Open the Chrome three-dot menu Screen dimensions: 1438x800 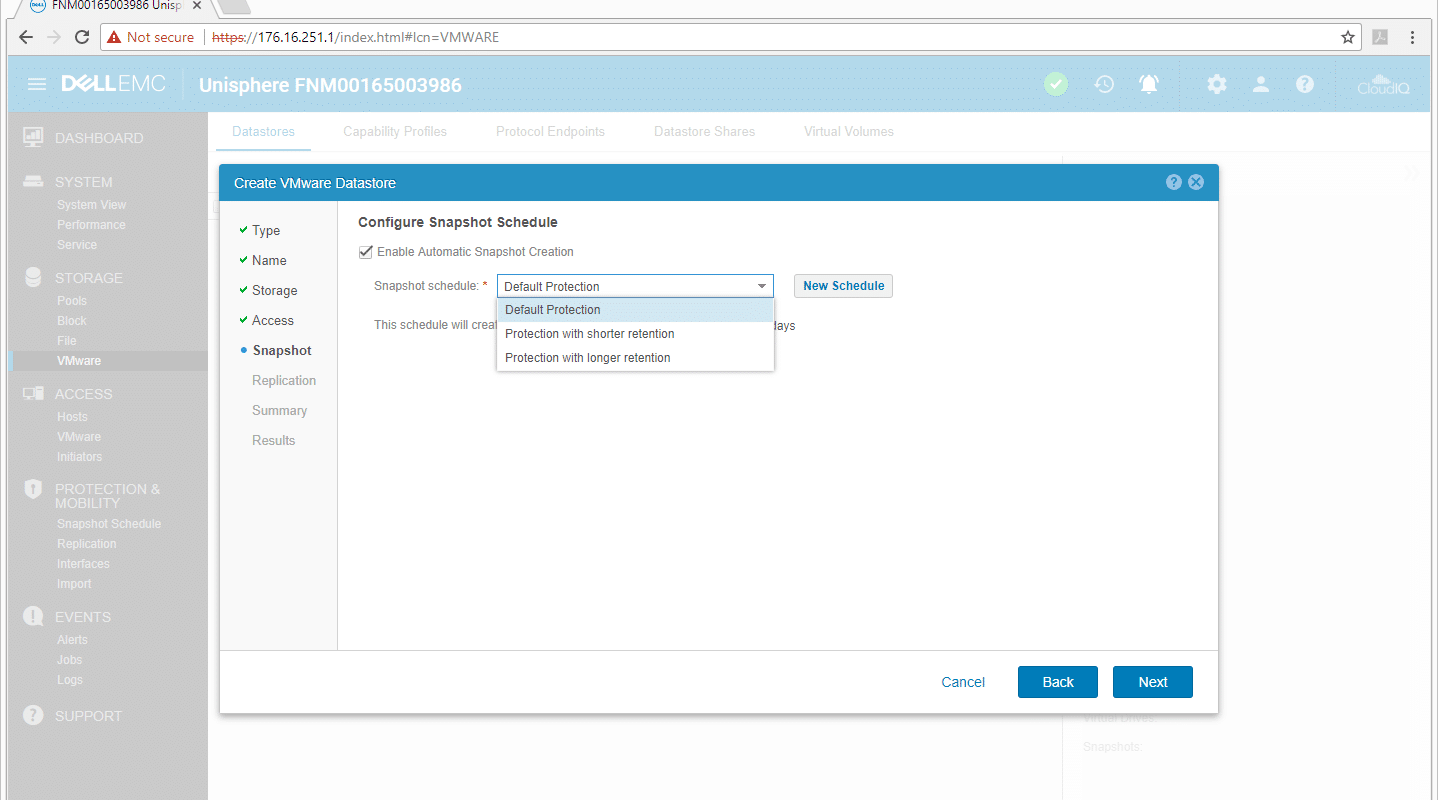(x=1412, y=37)
